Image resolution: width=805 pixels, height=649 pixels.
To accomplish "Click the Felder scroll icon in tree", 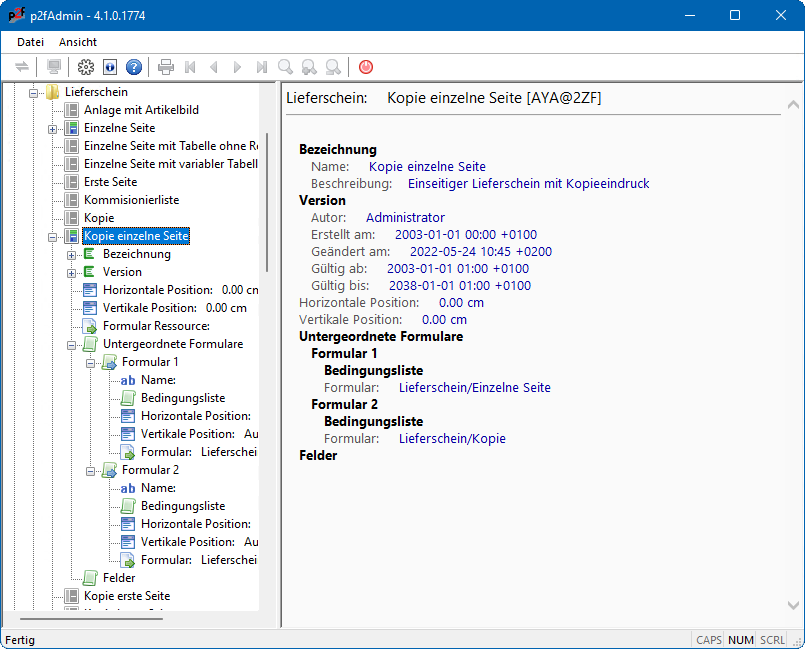I will point(90,578).
